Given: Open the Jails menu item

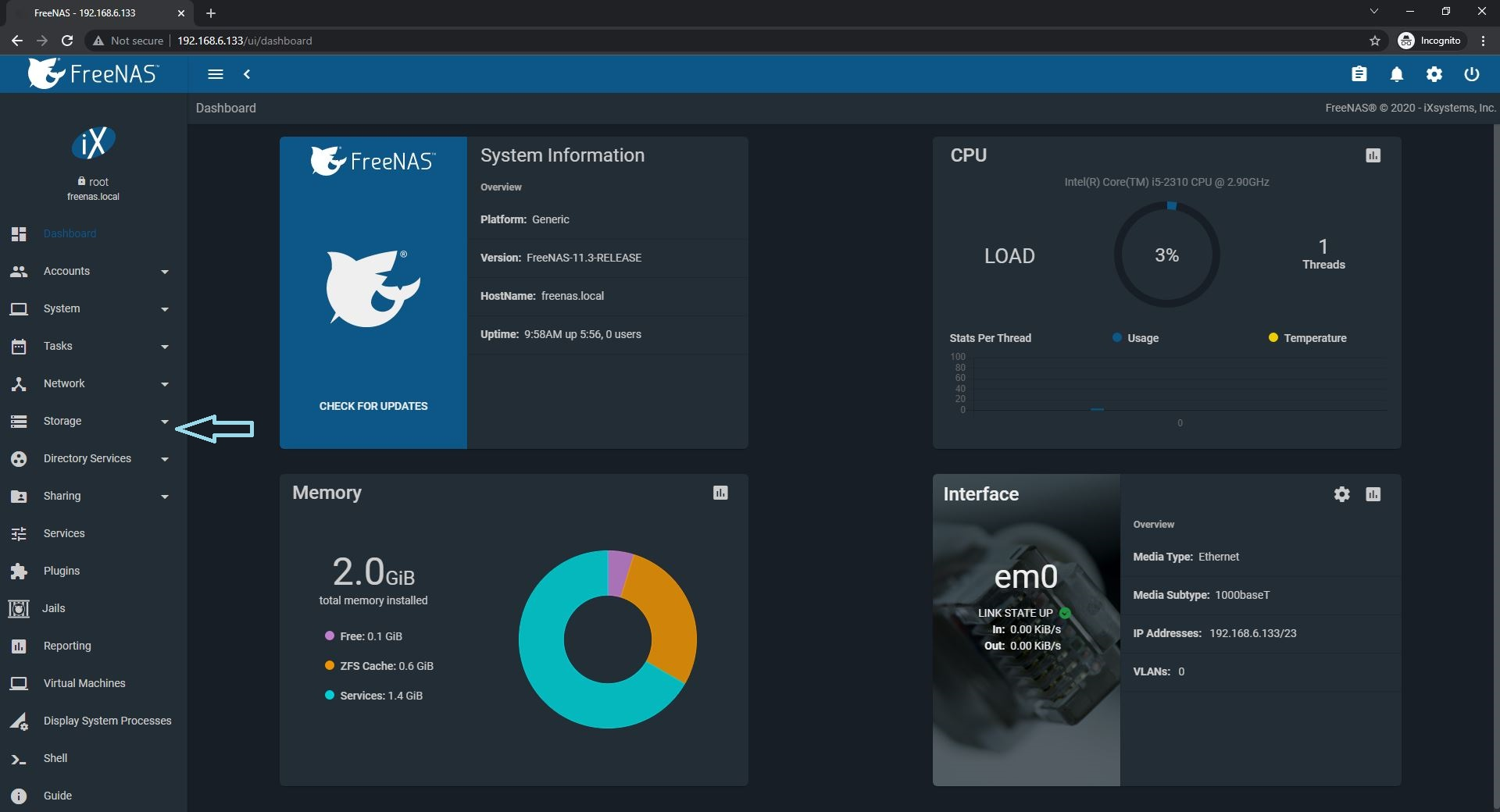Looking at the screenshot, I should [94, 608].
